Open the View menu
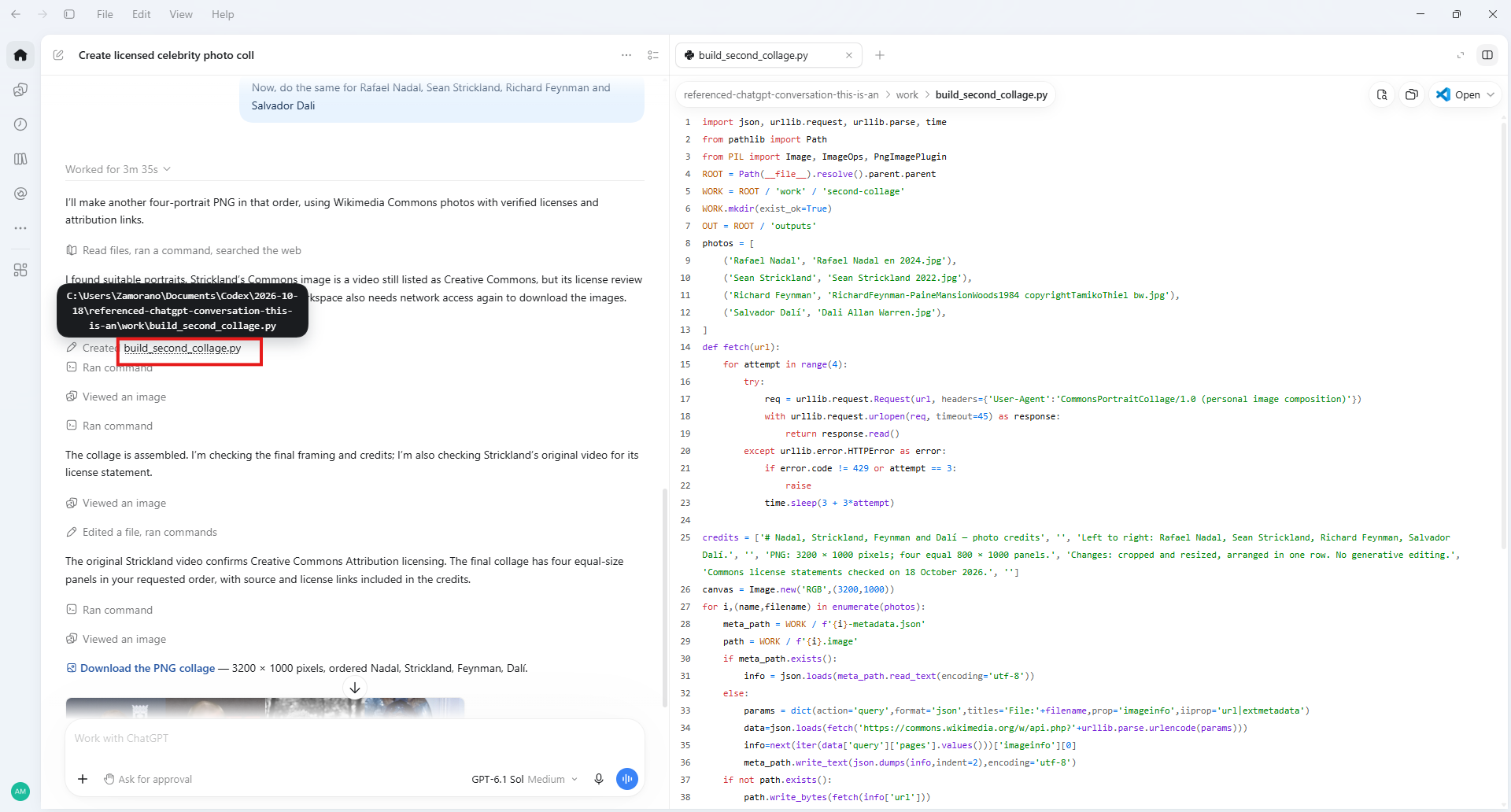Viewport: 1511px width, 812px height. click(x=181, y=14)
